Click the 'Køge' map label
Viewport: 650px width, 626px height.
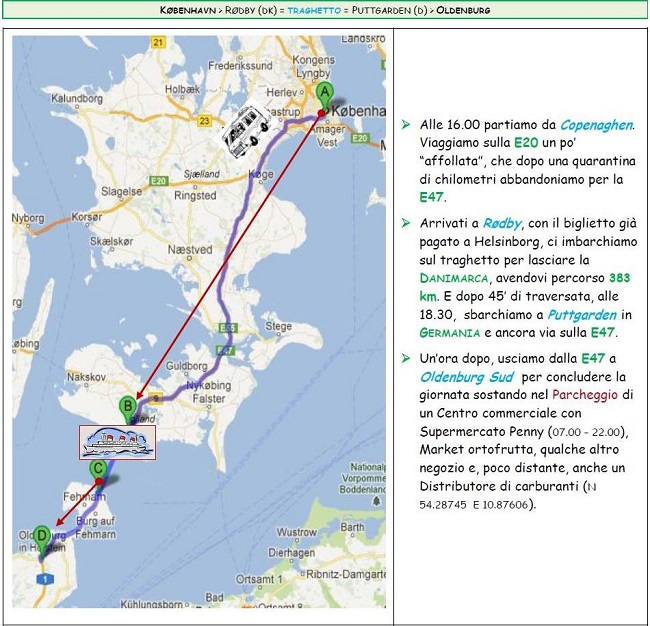pyautogui.click(x=261, y=175)
